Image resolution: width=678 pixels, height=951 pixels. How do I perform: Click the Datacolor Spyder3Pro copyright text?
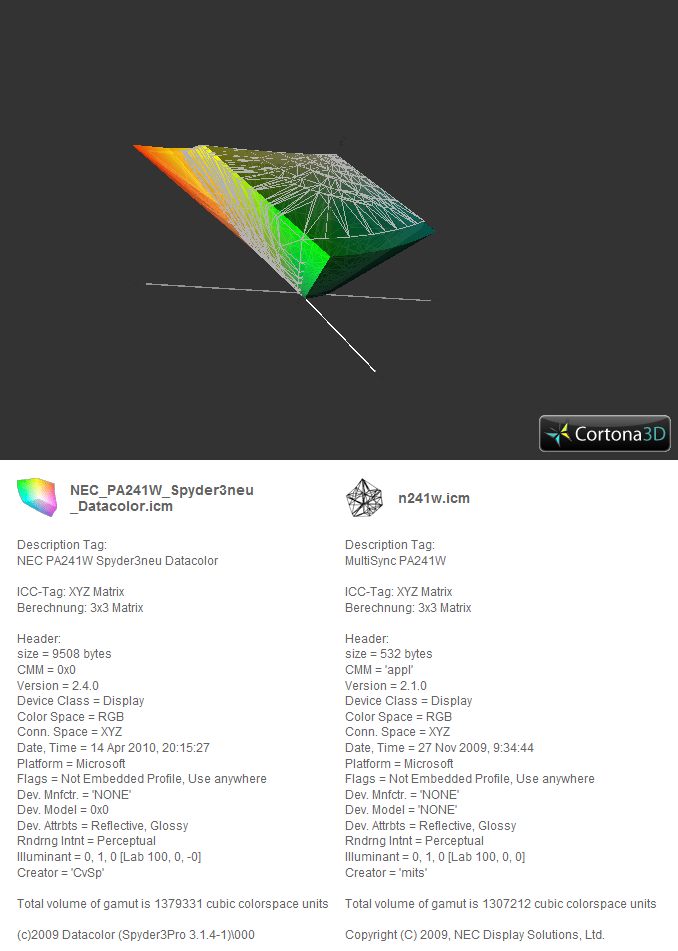click(136, 935)
